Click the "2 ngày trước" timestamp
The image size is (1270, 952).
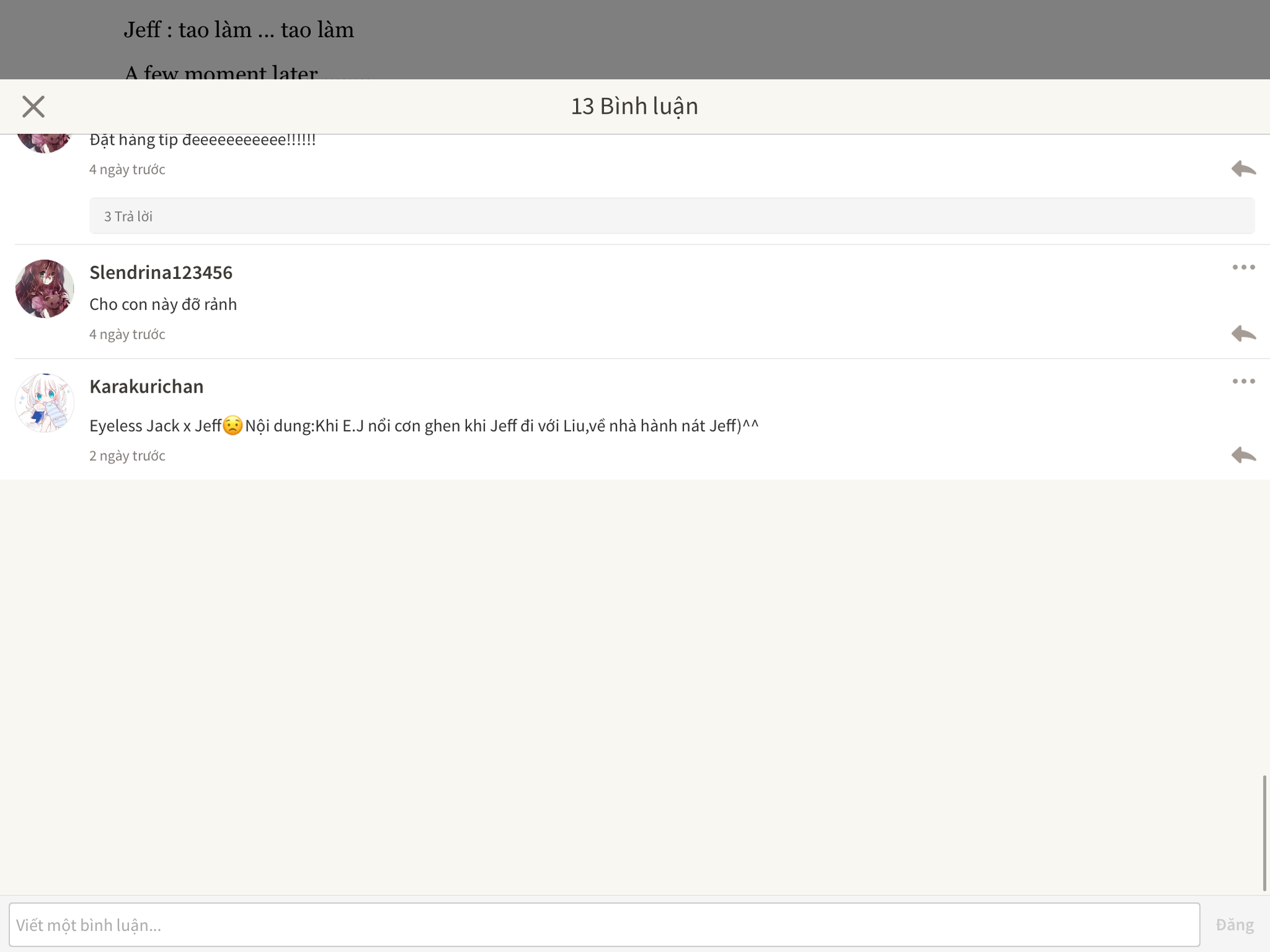coord(127,456)
